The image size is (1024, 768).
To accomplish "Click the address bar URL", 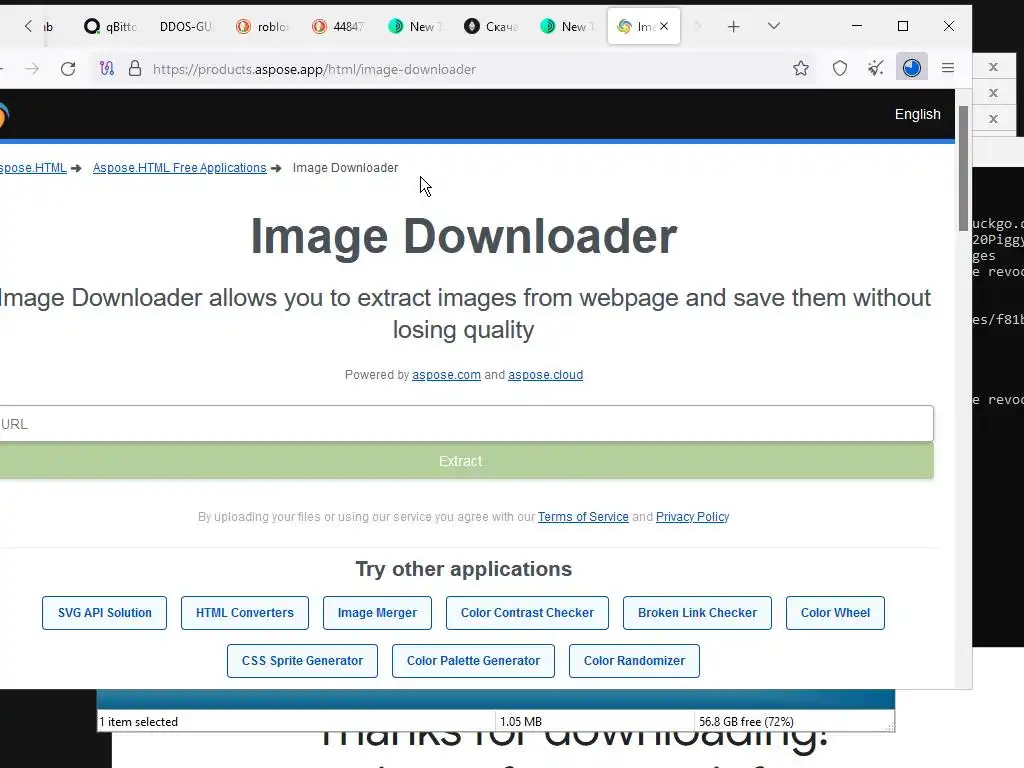I will [x=314, y=69].
